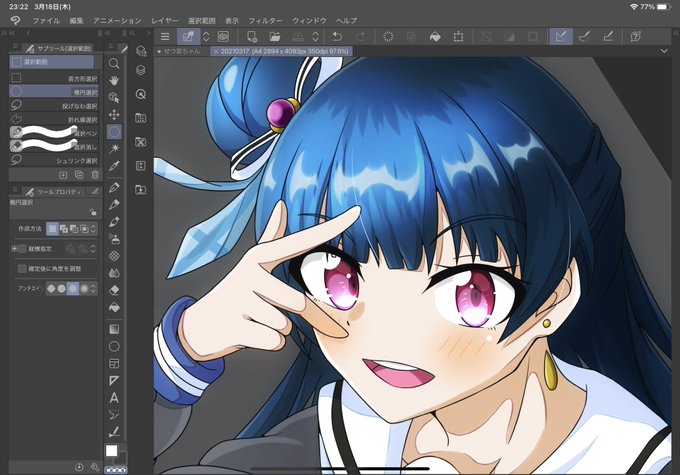The image size is (680, 475).
Task: Open stepper arrows beside the save icon
Action: [x=316, y=37]
